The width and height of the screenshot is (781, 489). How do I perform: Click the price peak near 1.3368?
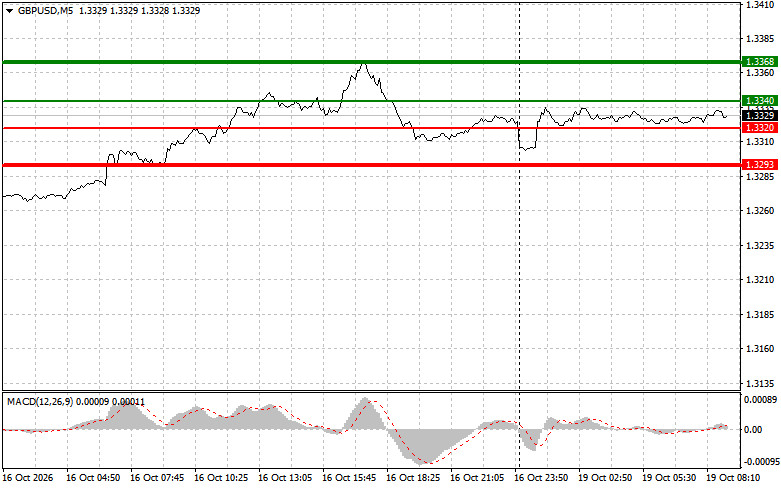pos(365,65)
